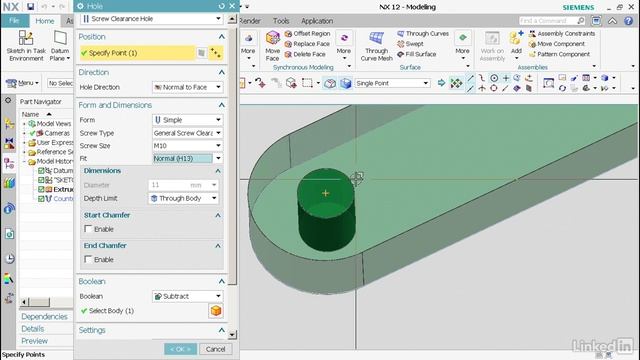
Task: Click Through Curve Mesh tool
Action: click(376, 46)
